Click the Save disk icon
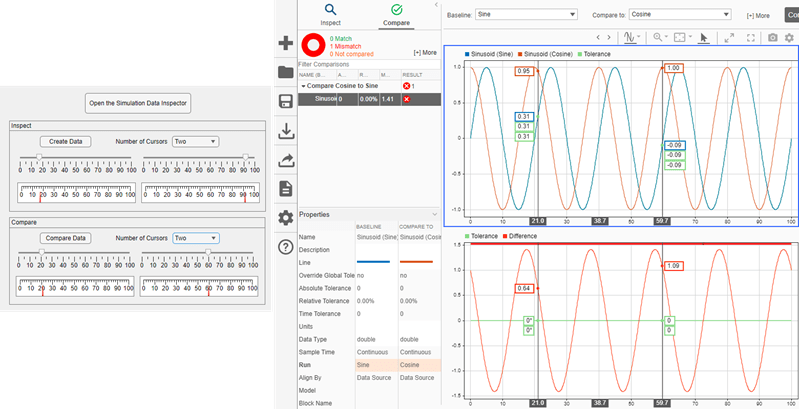The height and width of the screenshot is (410, 800). point(286,101)
